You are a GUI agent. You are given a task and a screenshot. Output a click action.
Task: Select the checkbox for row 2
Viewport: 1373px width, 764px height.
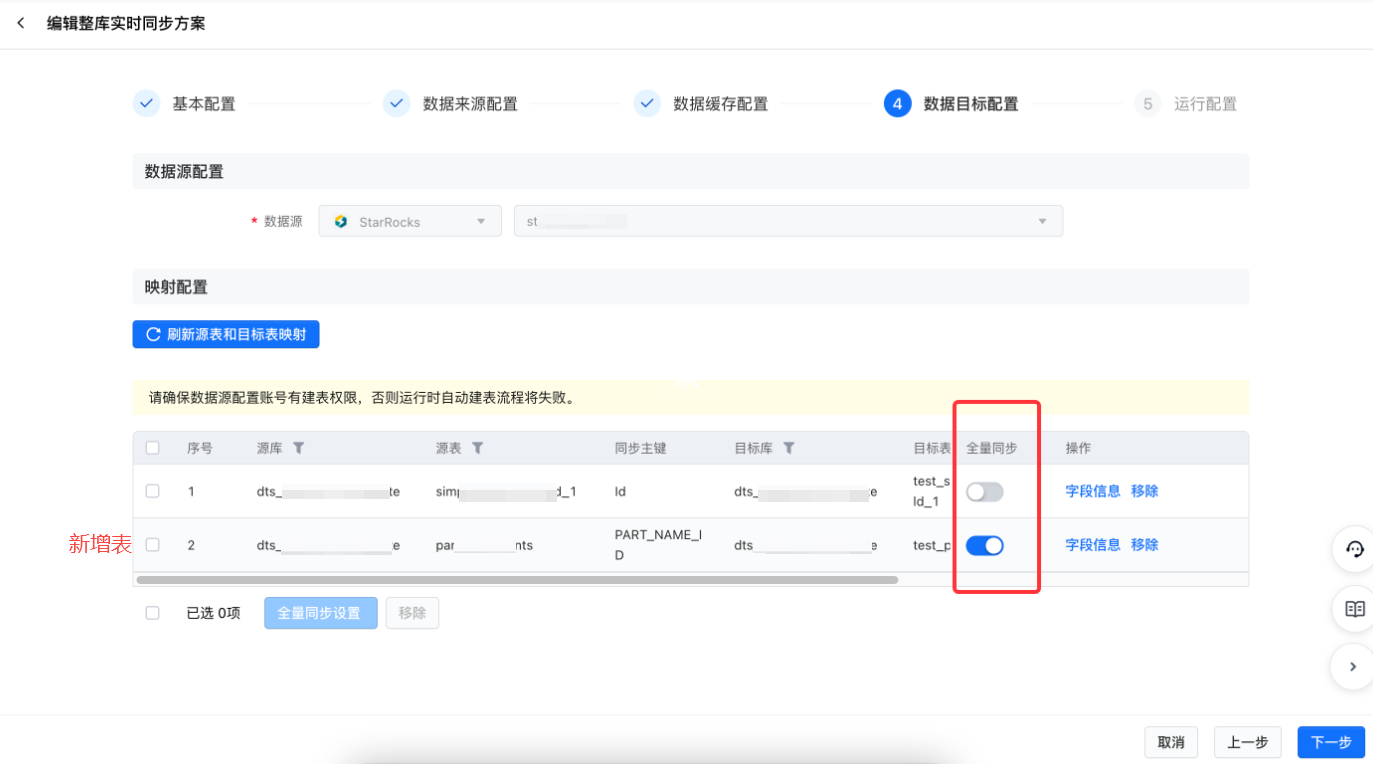[152, 545]
